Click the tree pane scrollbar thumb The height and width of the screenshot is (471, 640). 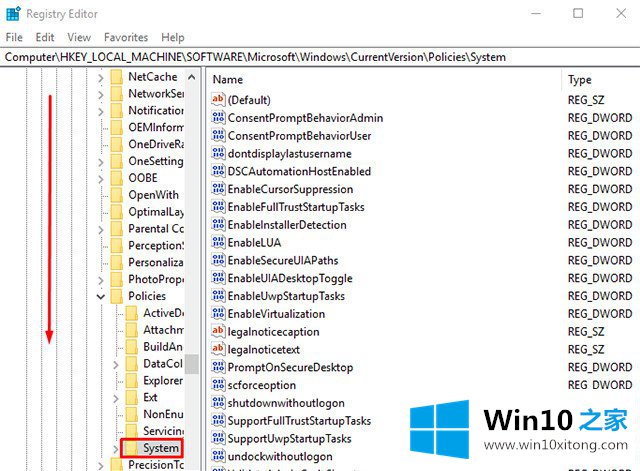tap(191, 364)
